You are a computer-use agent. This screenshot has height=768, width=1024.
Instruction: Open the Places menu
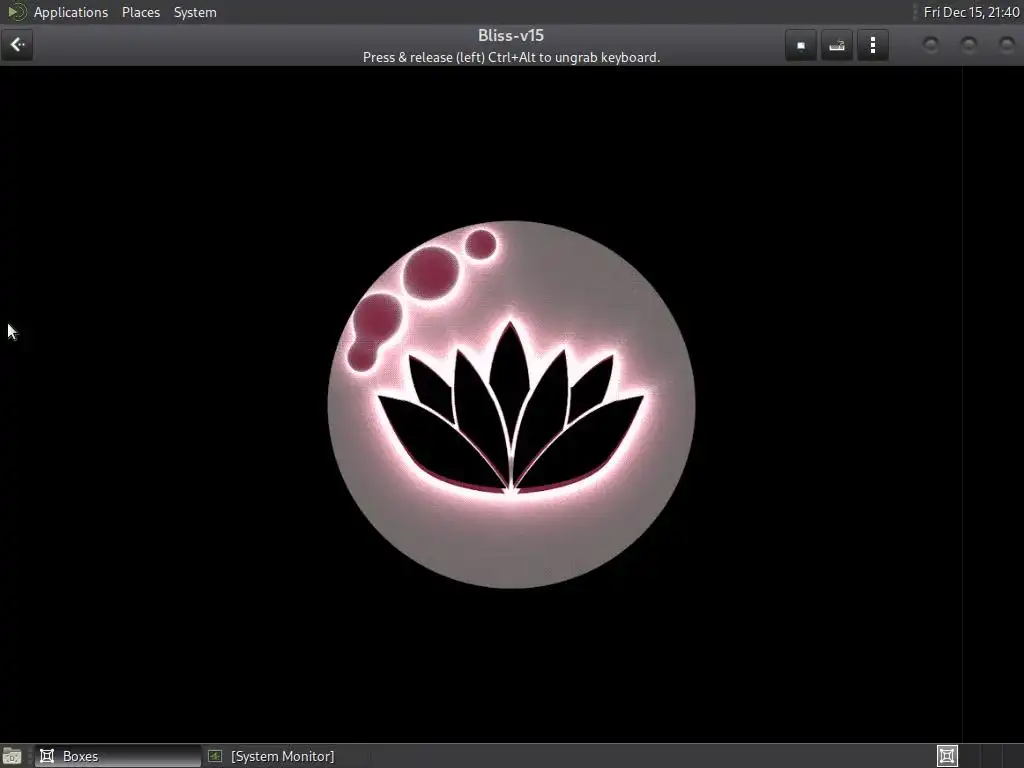coord(140,12)
